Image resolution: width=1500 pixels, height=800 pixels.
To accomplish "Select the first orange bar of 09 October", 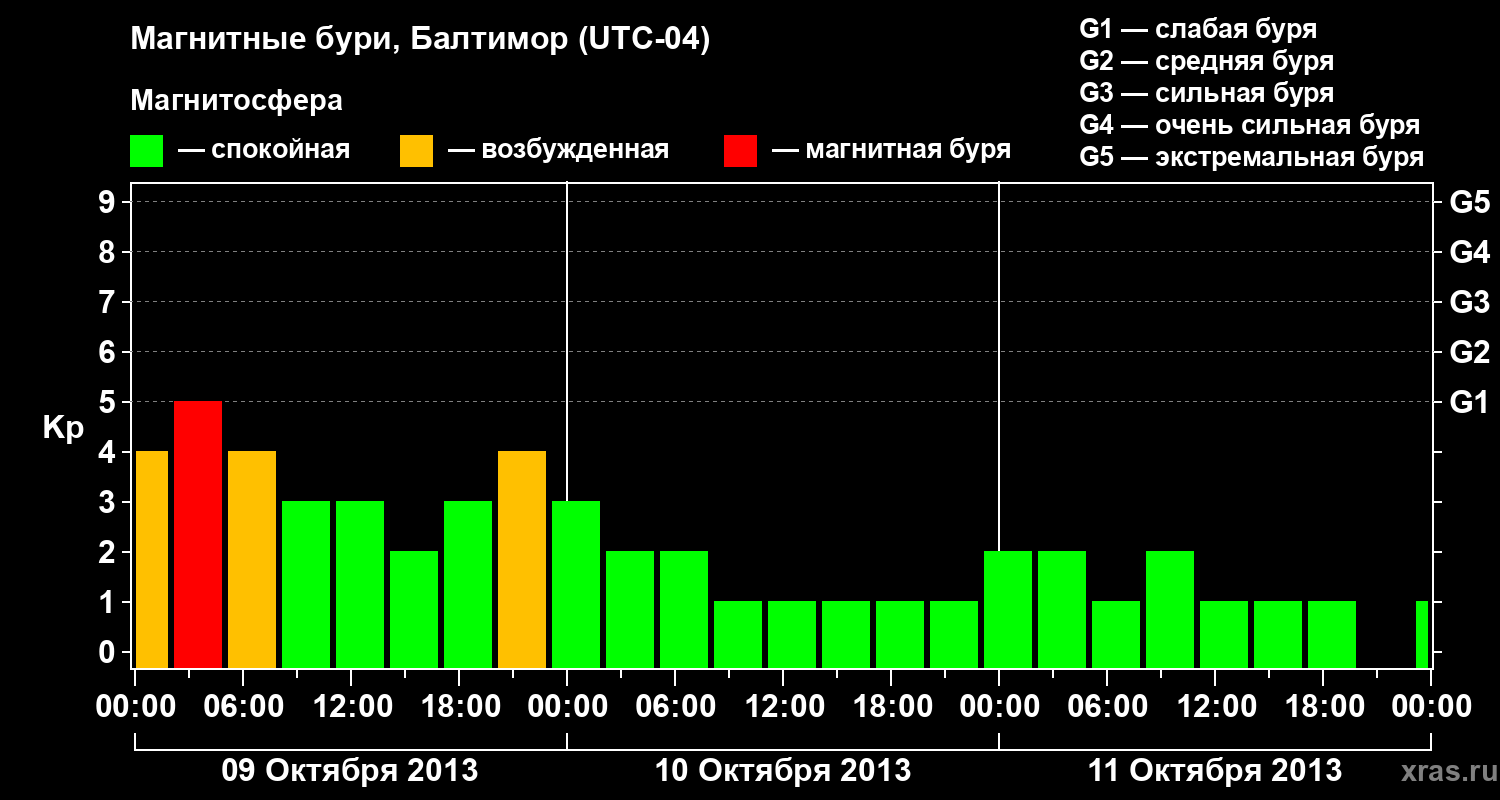I will coord(151,559).
